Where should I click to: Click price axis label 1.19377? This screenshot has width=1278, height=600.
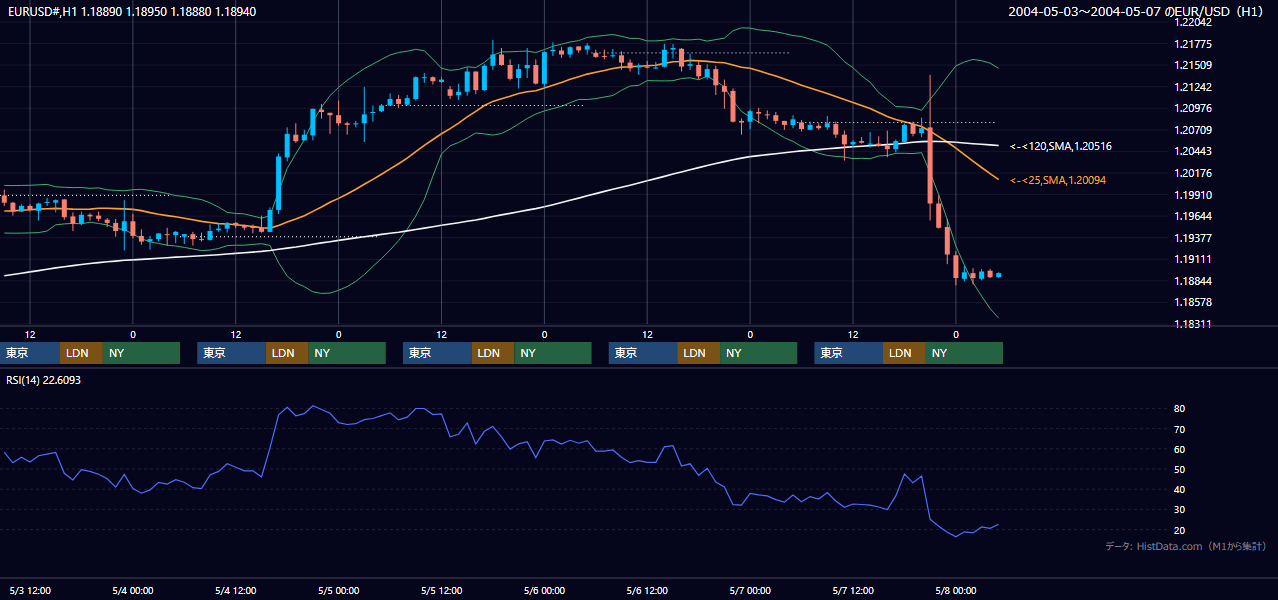1193,238
